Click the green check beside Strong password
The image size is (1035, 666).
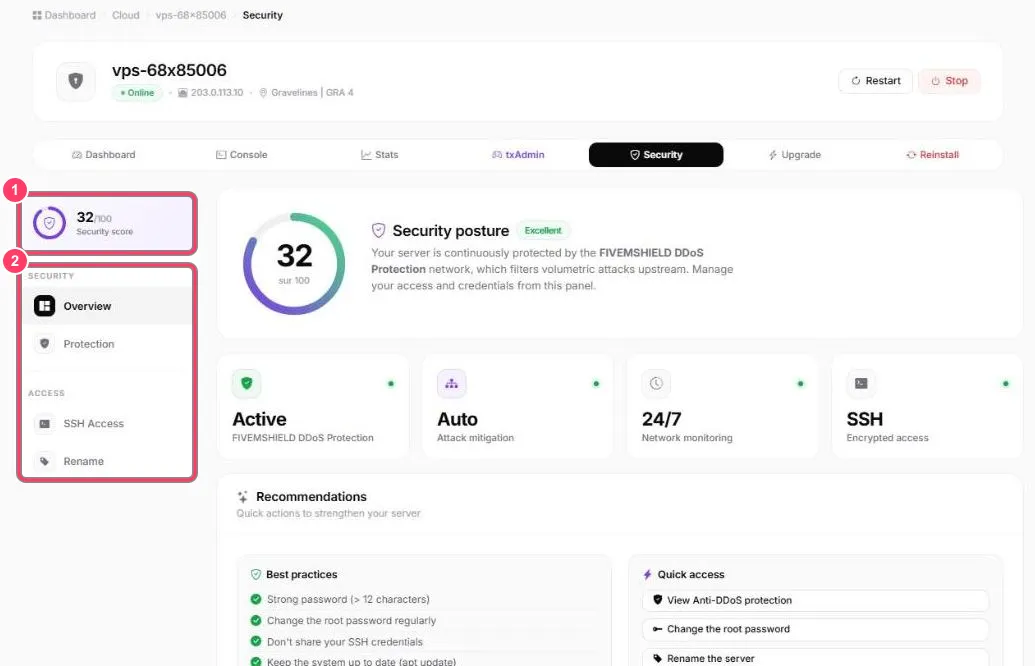point(256,599)
